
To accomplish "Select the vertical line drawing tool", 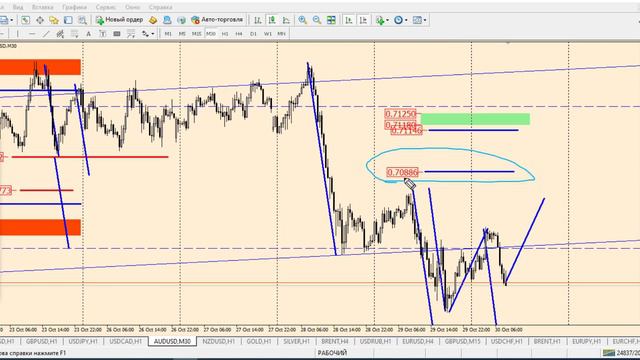I will pyautogui.click(x=17, y=34).
